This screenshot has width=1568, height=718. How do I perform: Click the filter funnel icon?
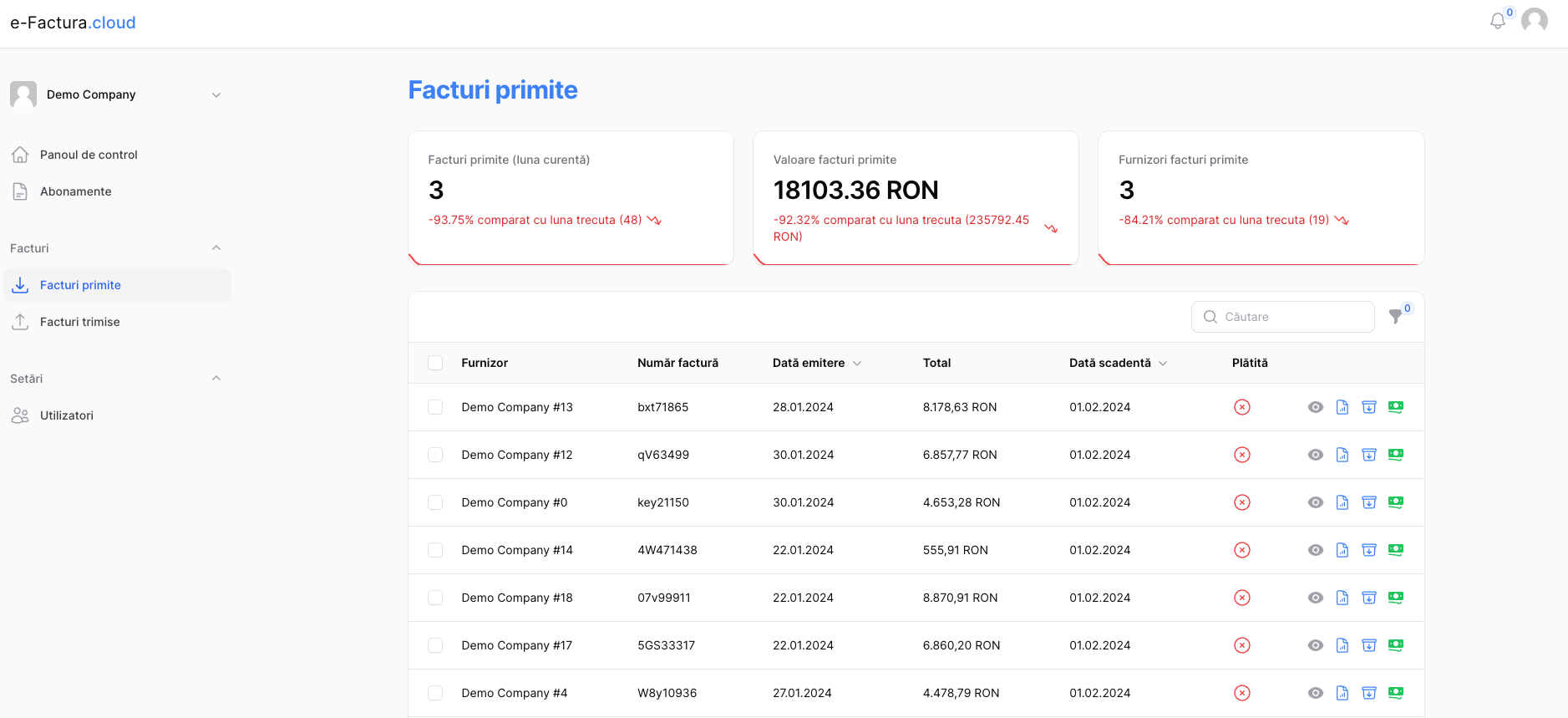(1395, 317)
